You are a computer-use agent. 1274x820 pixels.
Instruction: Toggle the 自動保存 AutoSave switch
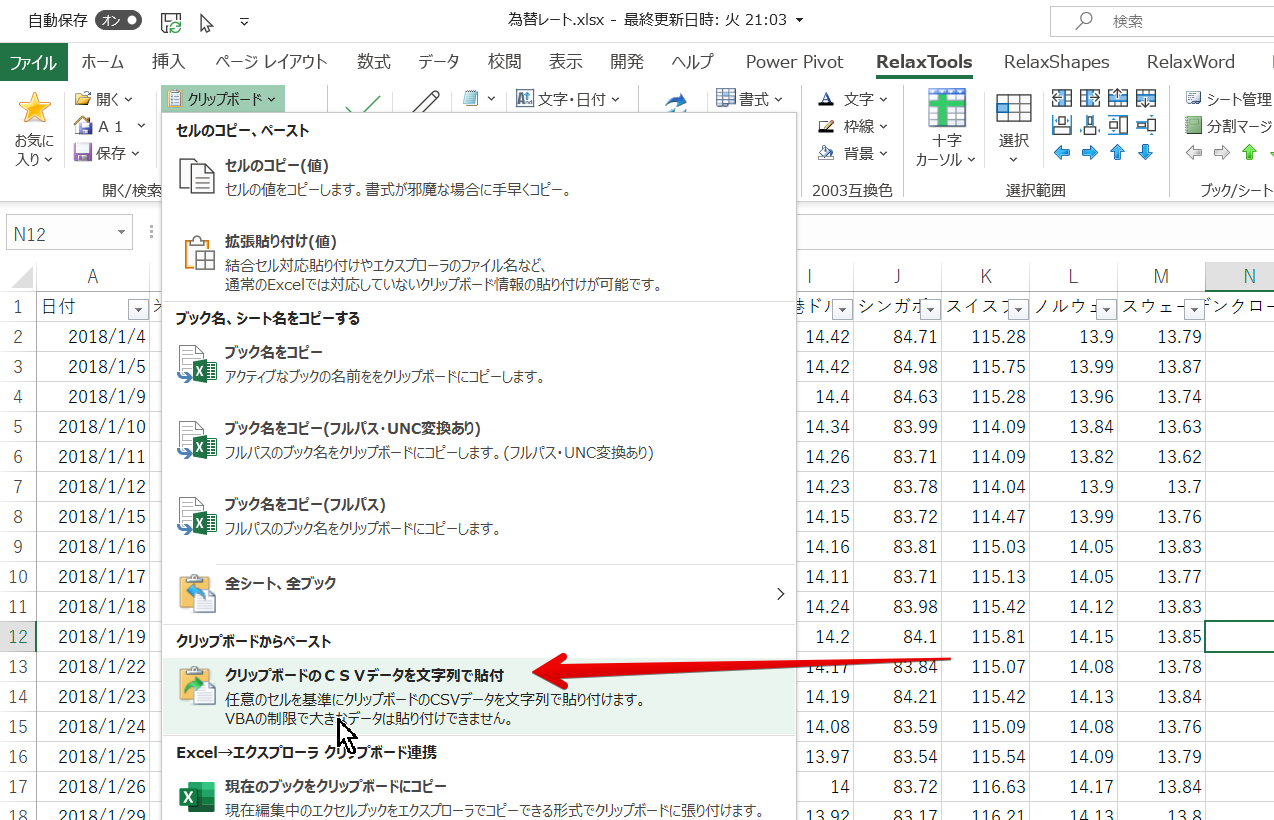pos(120,20)
